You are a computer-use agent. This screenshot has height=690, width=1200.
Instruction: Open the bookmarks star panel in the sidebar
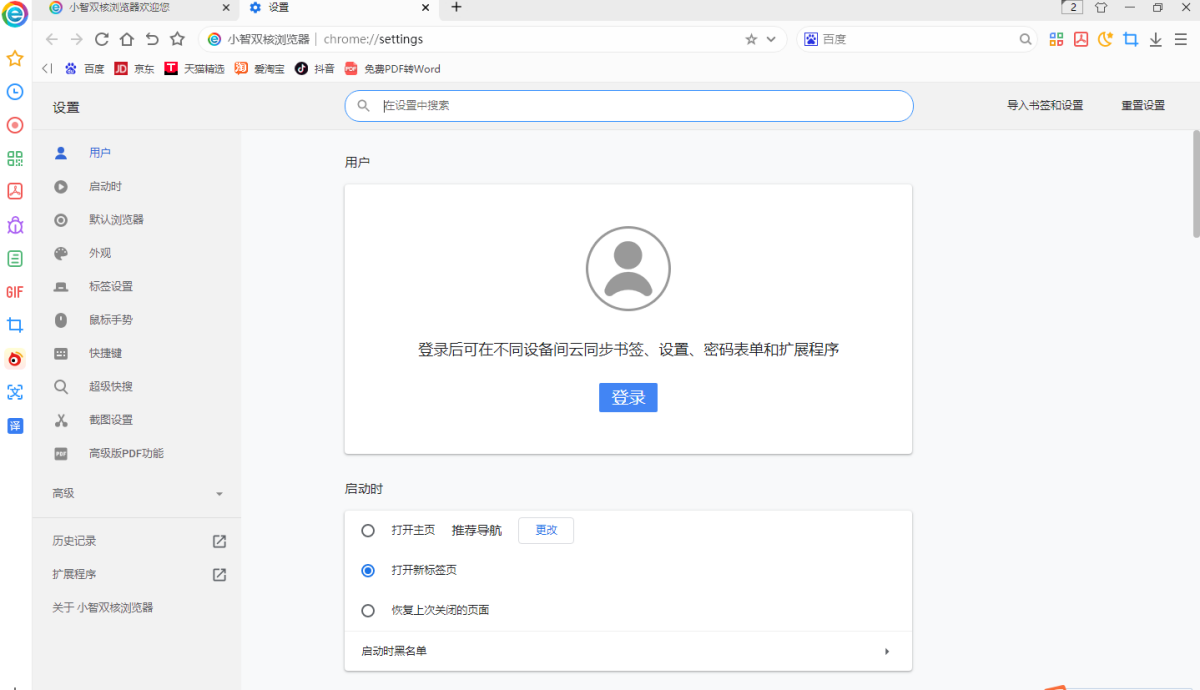click(x=15, y=59)
